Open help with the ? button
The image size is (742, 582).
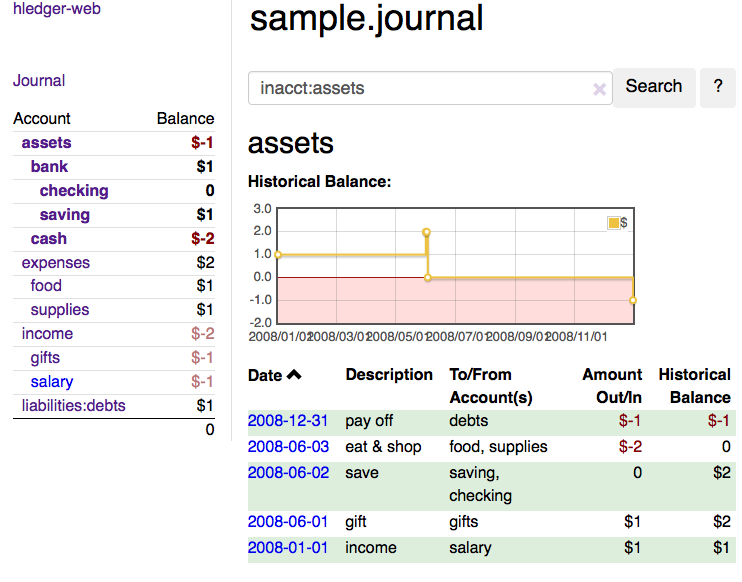tap(717, 87)
